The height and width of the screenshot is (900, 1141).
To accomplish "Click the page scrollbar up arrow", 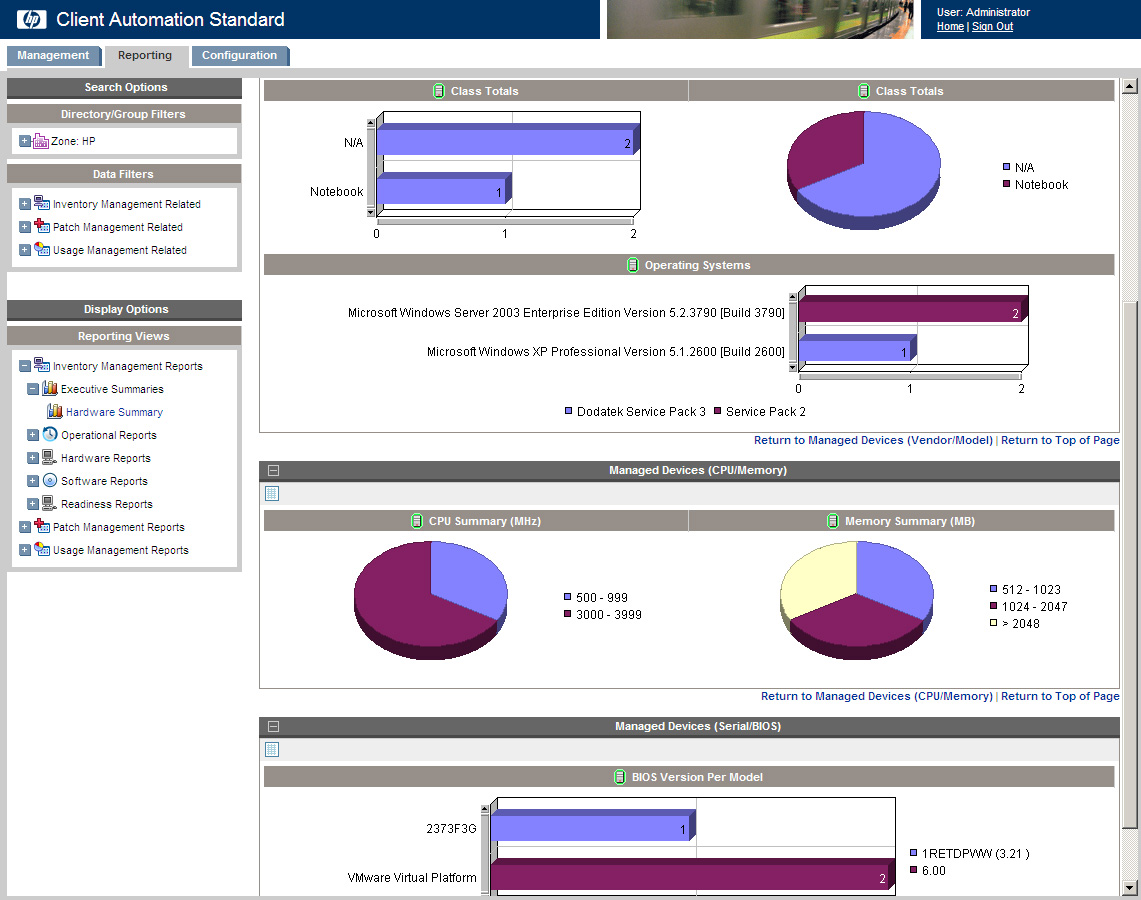I will point(1129,87).
